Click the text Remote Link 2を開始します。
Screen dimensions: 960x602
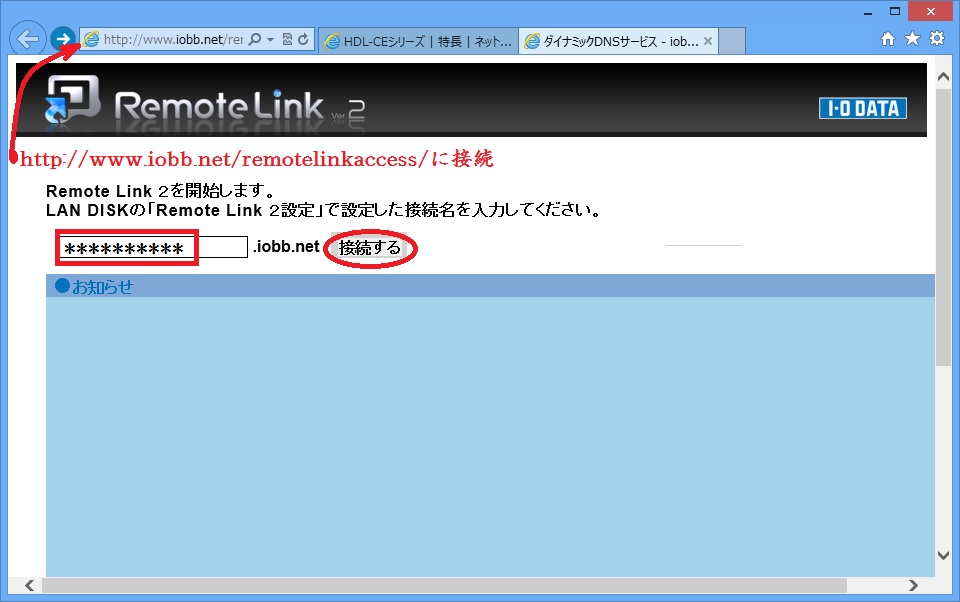pyautogui.click(x=162, y=190)
